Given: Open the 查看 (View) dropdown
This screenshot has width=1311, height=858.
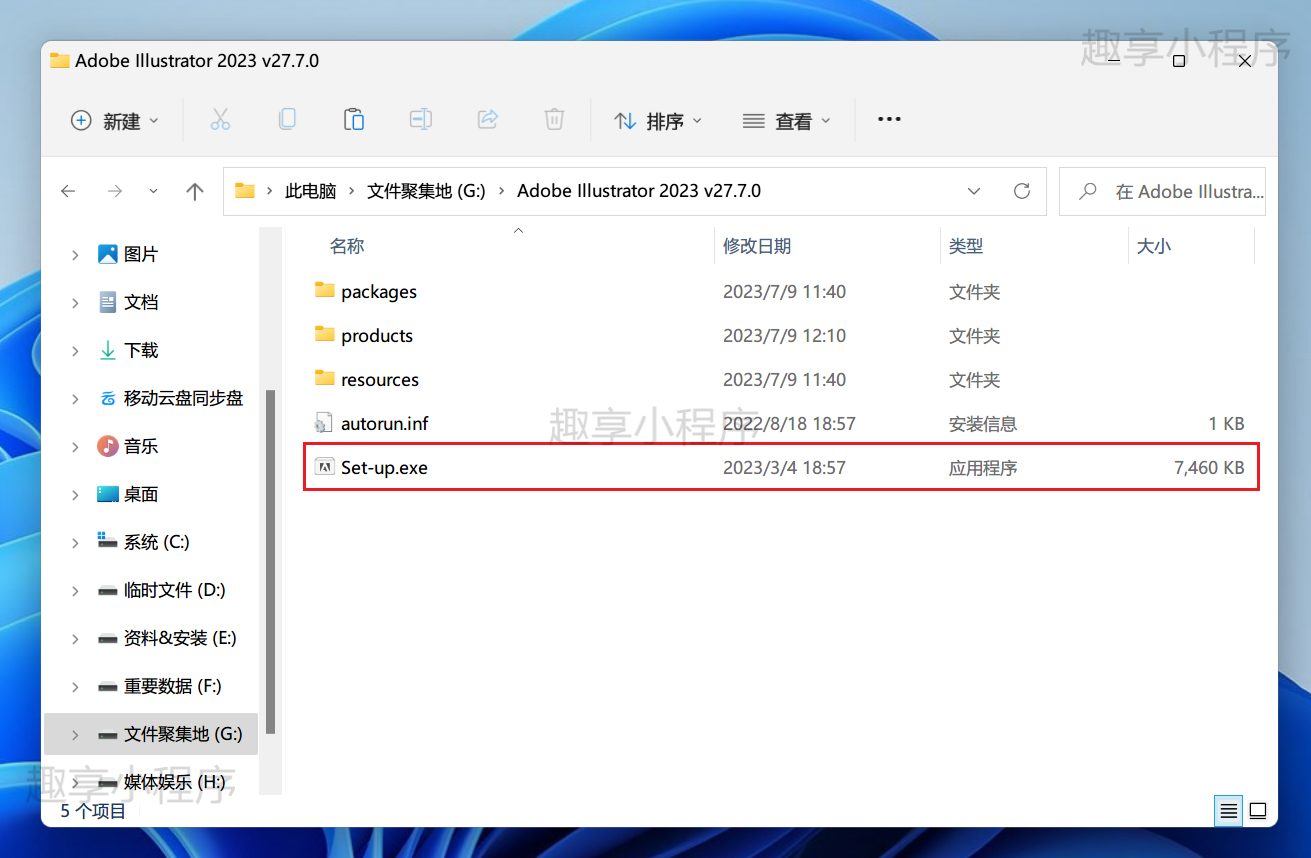Looking at the screenshot, I should 787,120.
